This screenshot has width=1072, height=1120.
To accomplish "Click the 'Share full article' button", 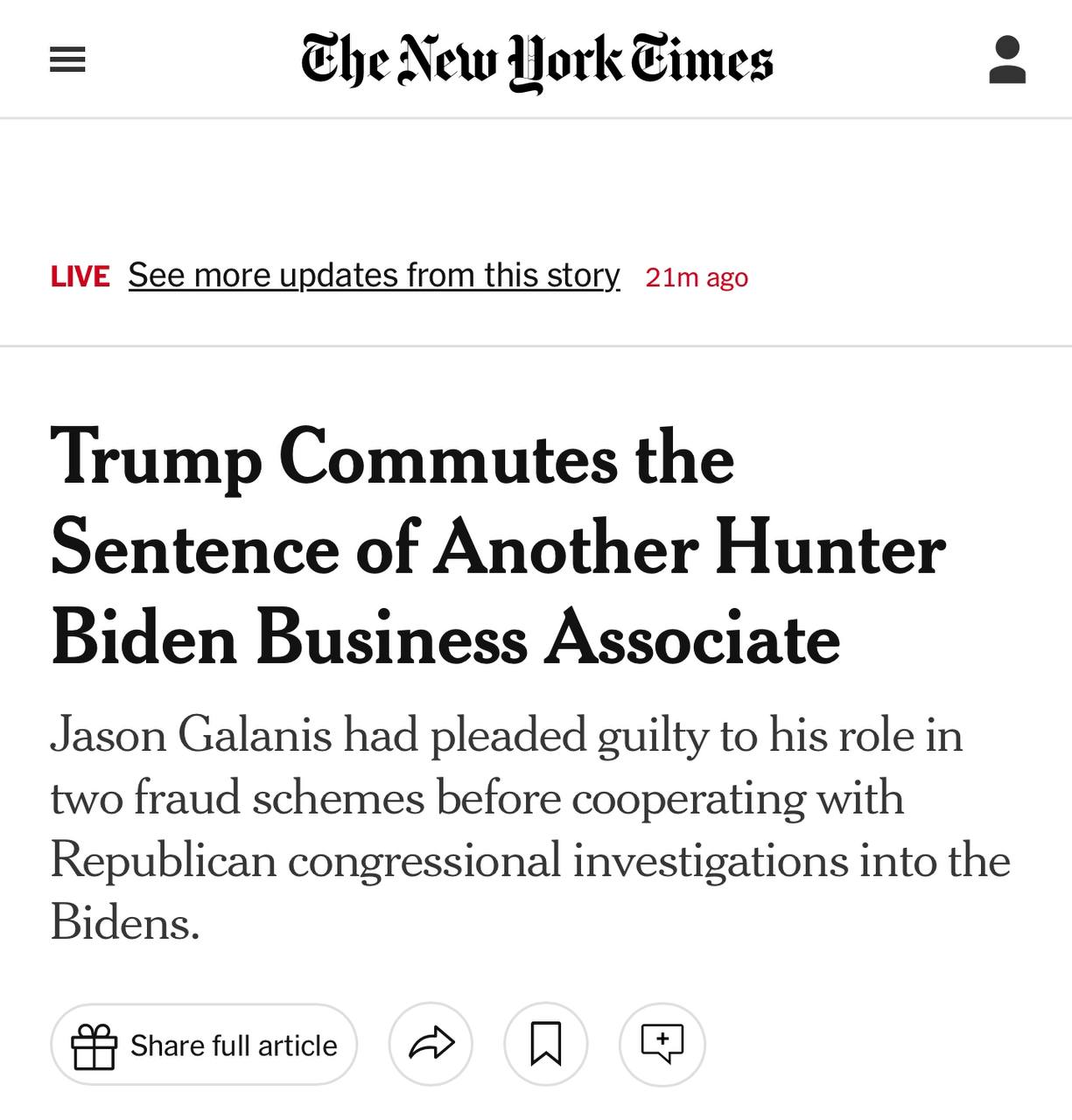I will (204, 1045).
